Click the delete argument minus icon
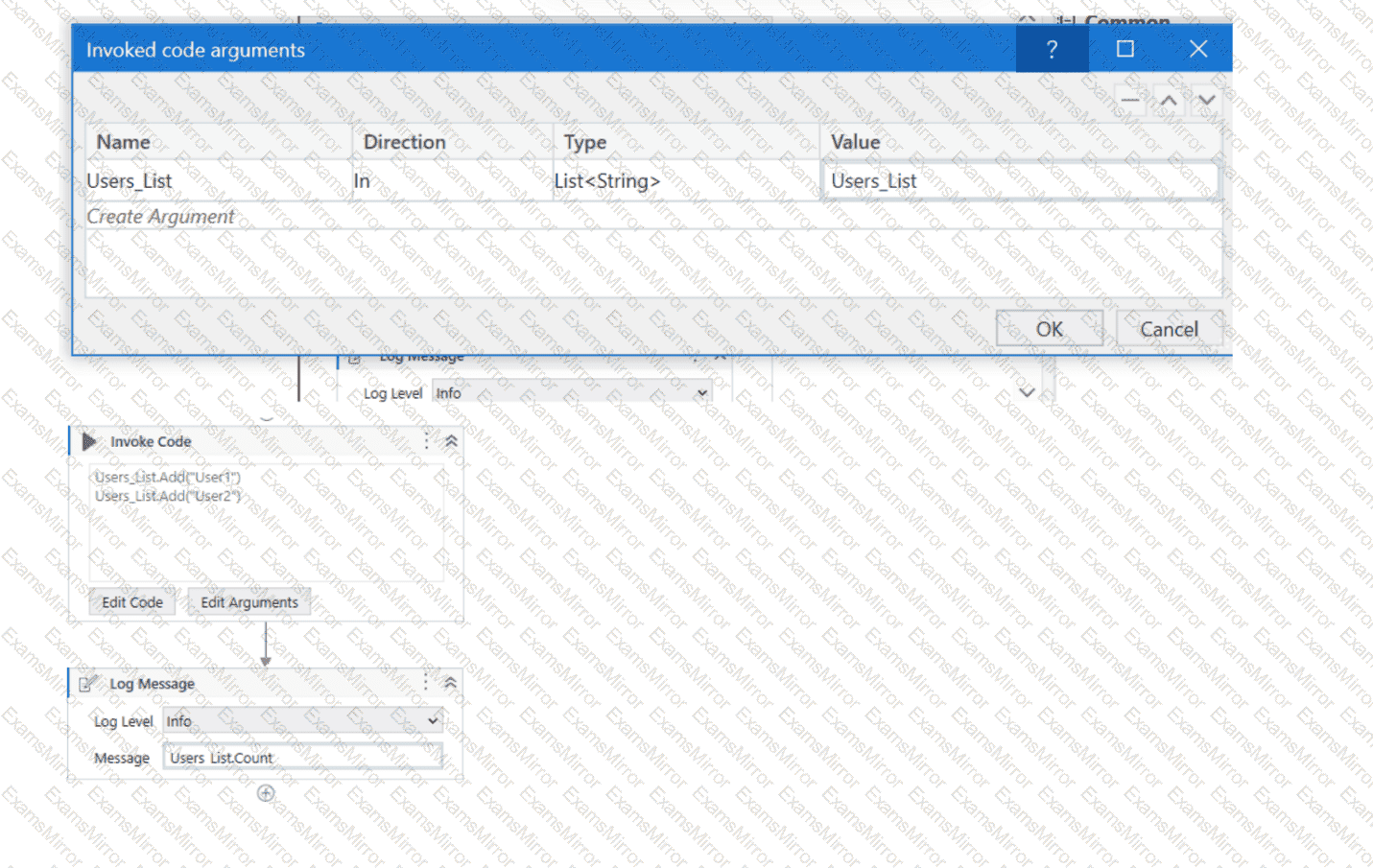Image resolution: width=1373 pixels, height=868 pixels. [1130, 101]
